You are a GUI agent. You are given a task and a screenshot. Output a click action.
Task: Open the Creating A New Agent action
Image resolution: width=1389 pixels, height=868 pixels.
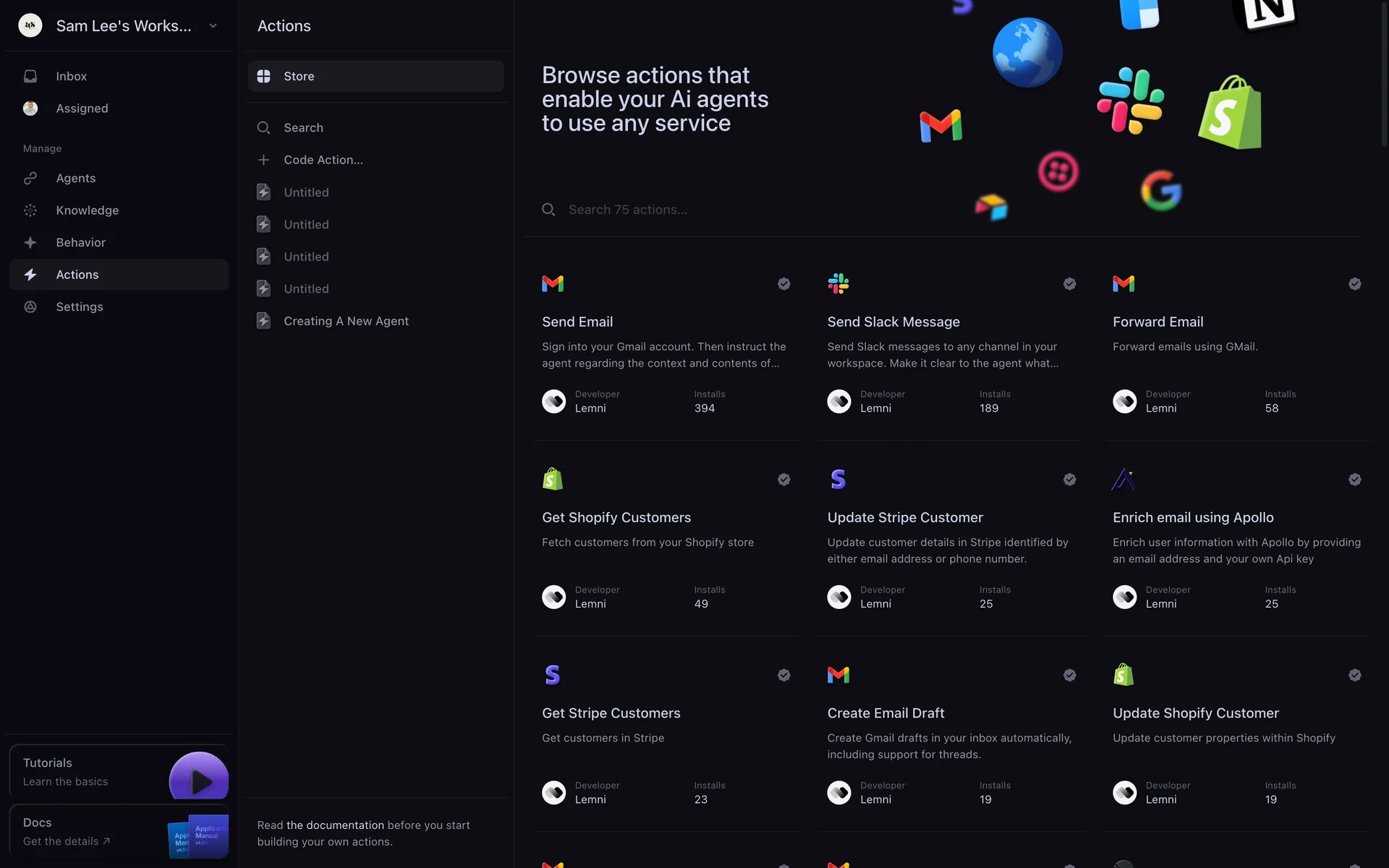tap(346, 321)
